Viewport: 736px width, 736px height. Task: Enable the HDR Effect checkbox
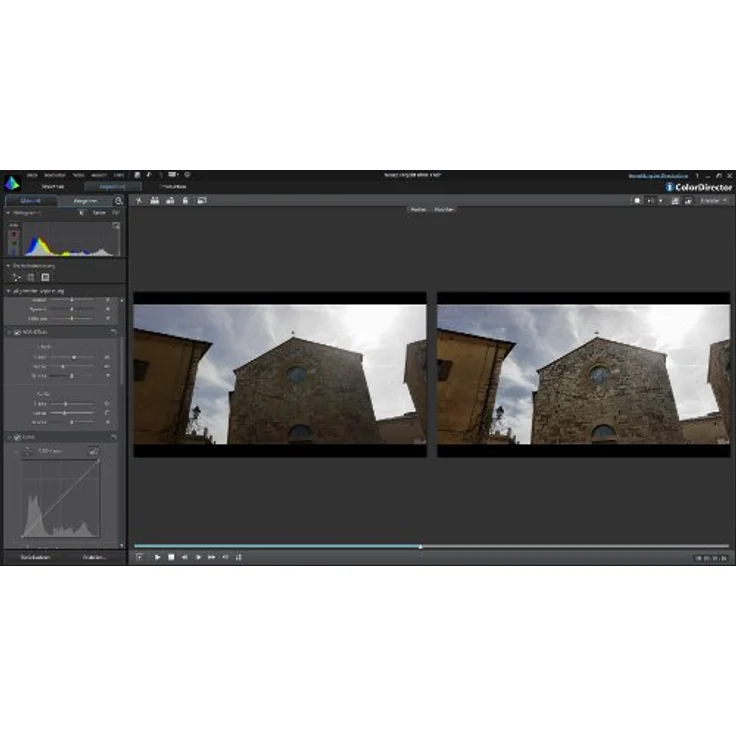coord(17,332)
